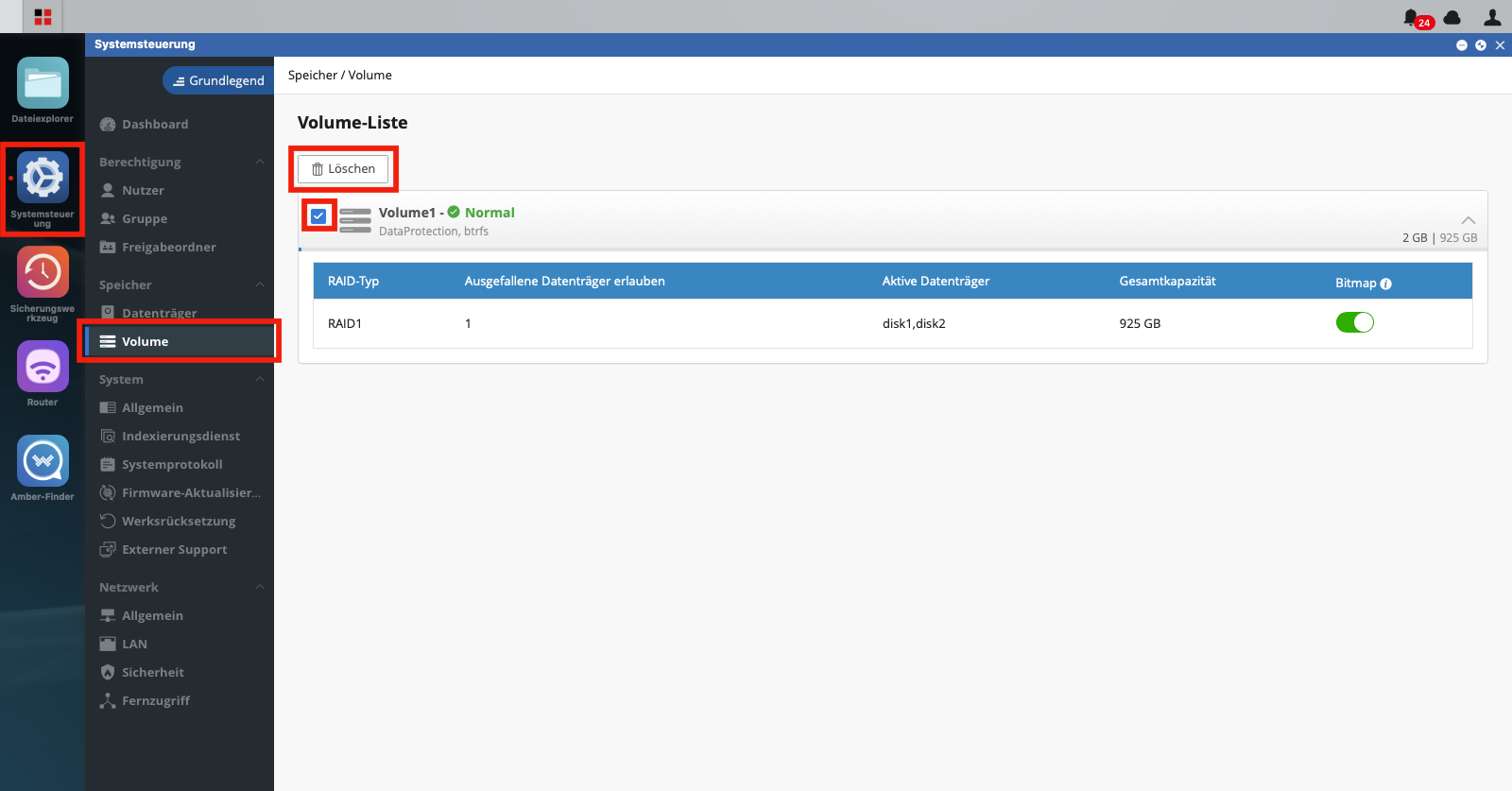This screenshot has height=791, width=1512.
Task: Collapse the Berechtigung sidebar section
Action: click(x=259, y=162)
